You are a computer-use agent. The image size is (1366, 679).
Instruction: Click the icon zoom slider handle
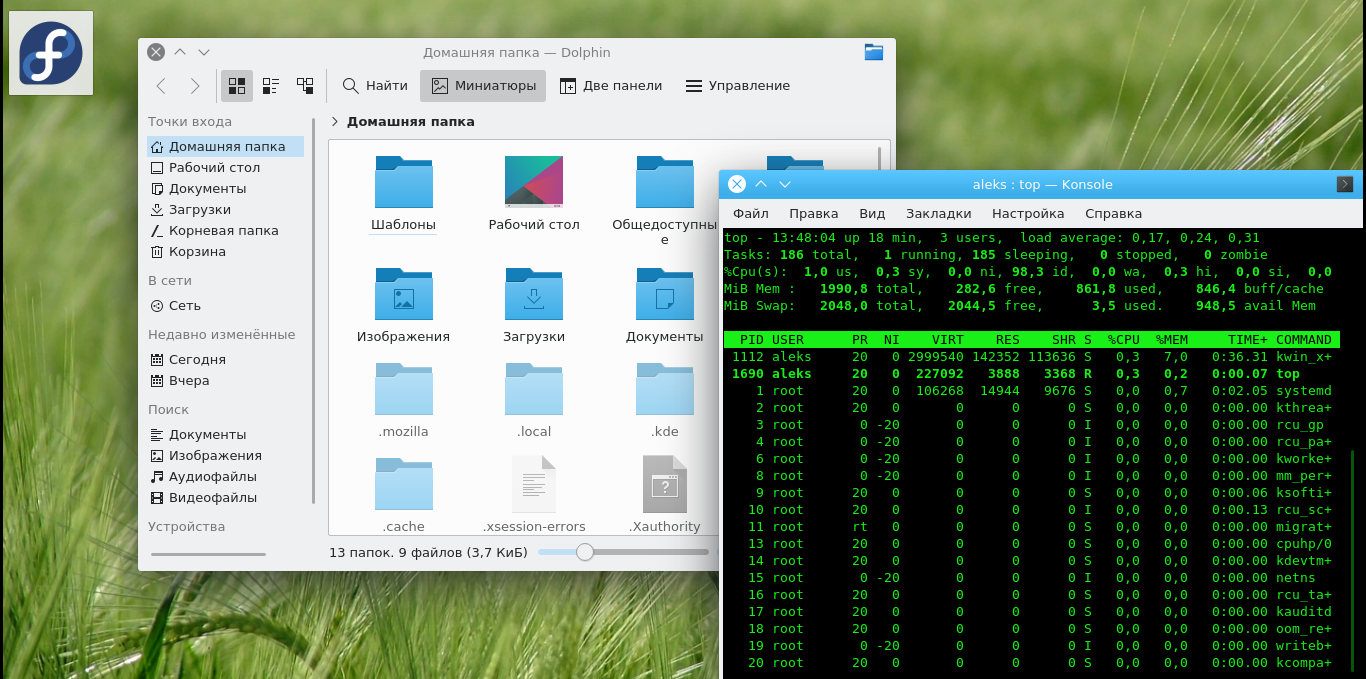(x=585, y=552)
